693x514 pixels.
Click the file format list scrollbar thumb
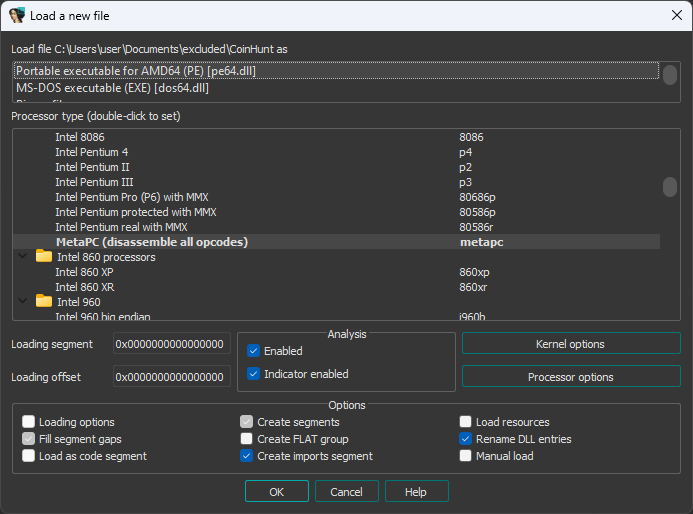670,75
